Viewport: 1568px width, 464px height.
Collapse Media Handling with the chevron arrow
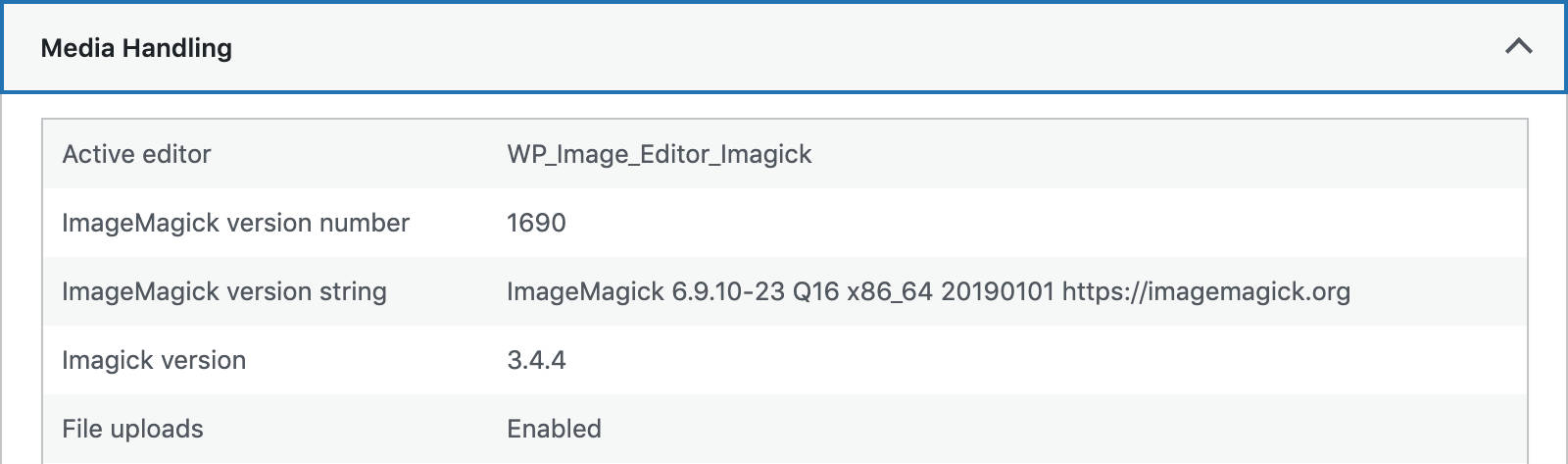tap(1518, 46)
